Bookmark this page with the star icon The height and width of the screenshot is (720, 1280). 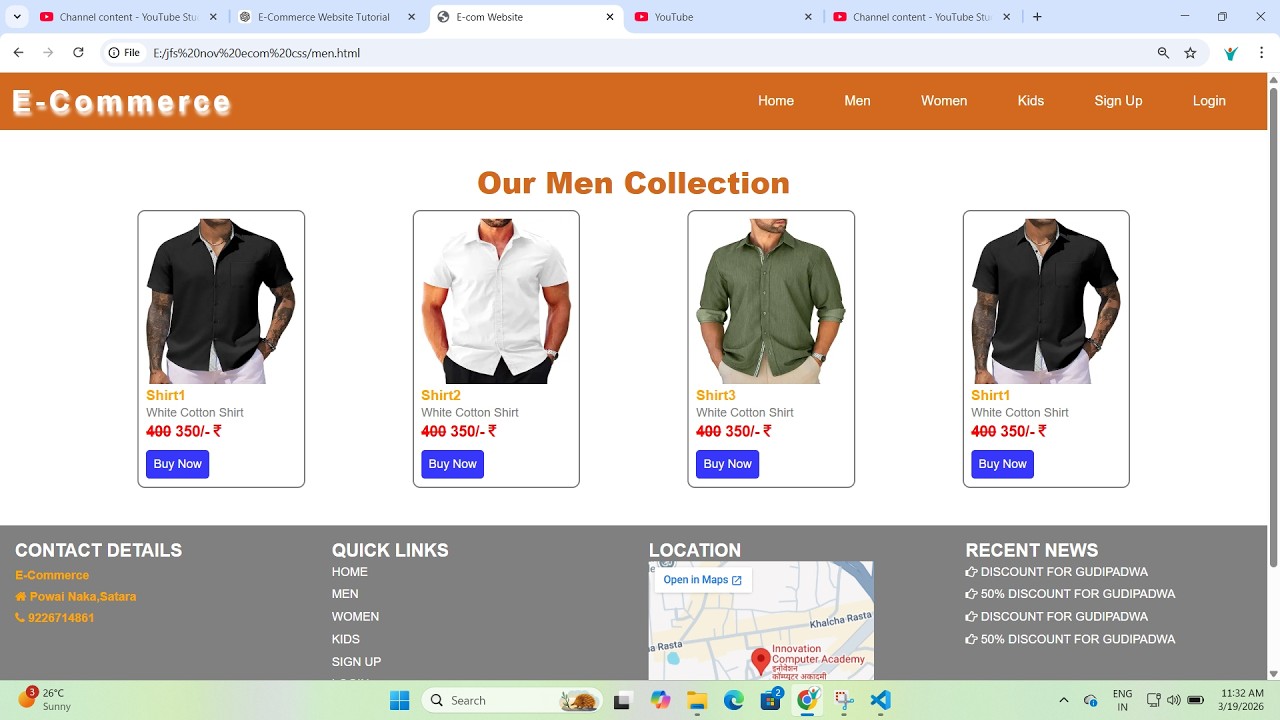pyautogui.click(x=1190, y=53)
